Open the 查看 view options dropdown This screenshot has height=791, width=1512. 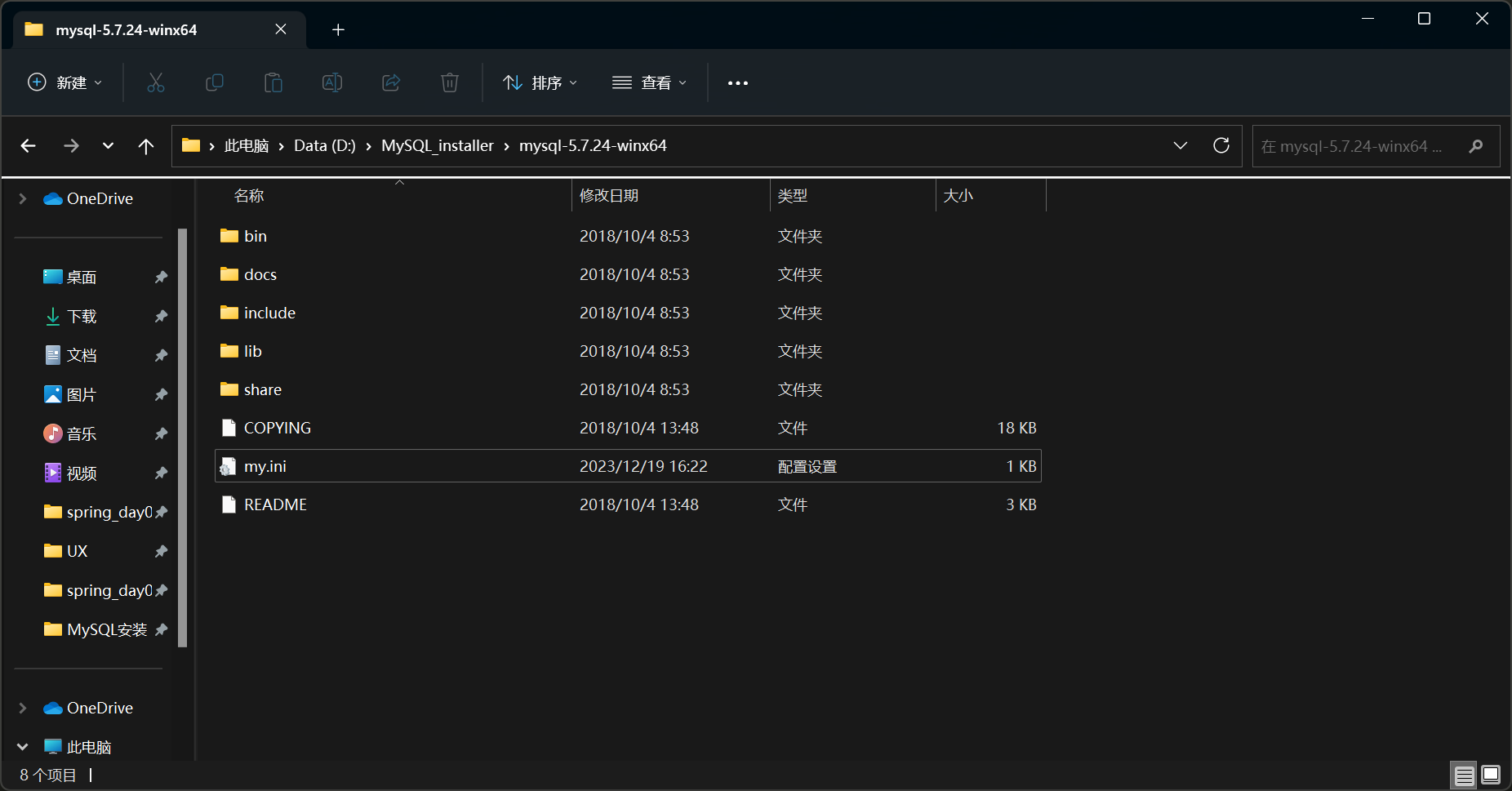coord(649,82)
